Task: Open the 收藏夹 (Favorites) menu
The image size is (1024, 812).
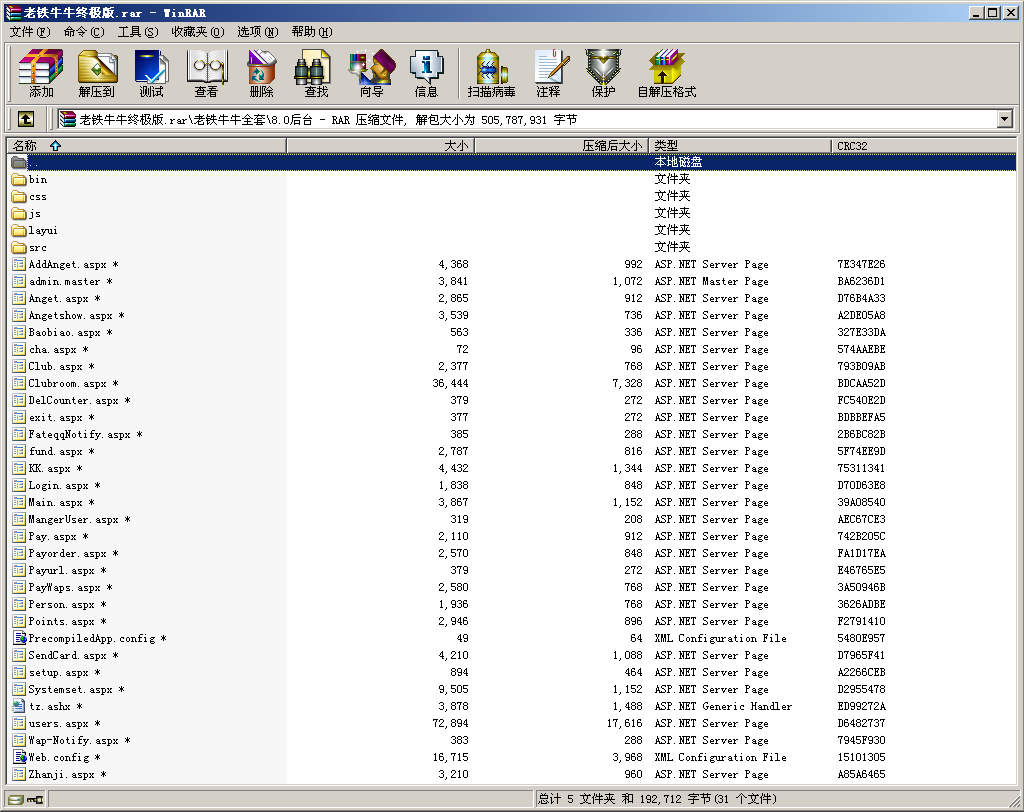Action: pos(196,32)
